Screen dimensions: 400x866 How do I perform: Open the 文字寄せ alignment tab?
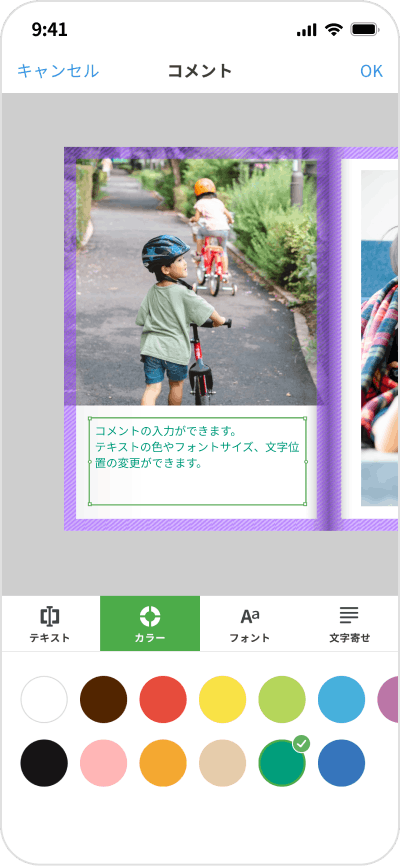coord(349,624)
